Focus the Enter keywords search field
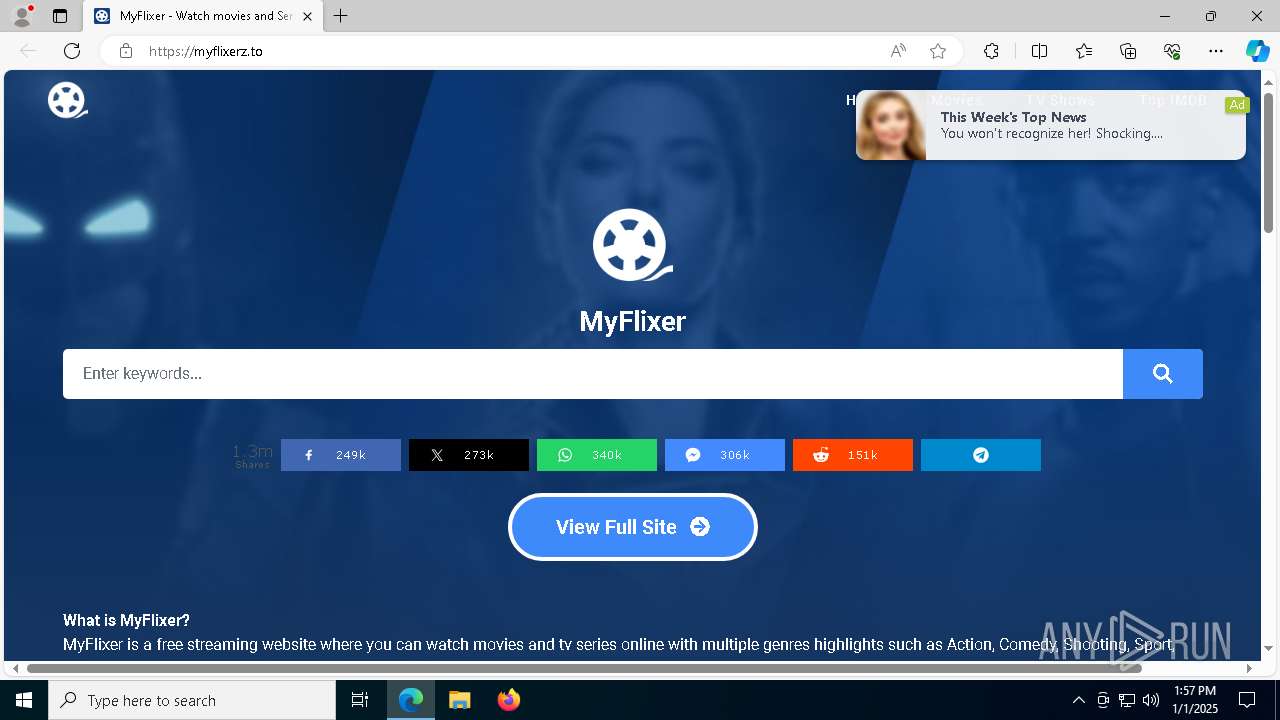This screenshot has height=720, width=1280. (593, 374)
